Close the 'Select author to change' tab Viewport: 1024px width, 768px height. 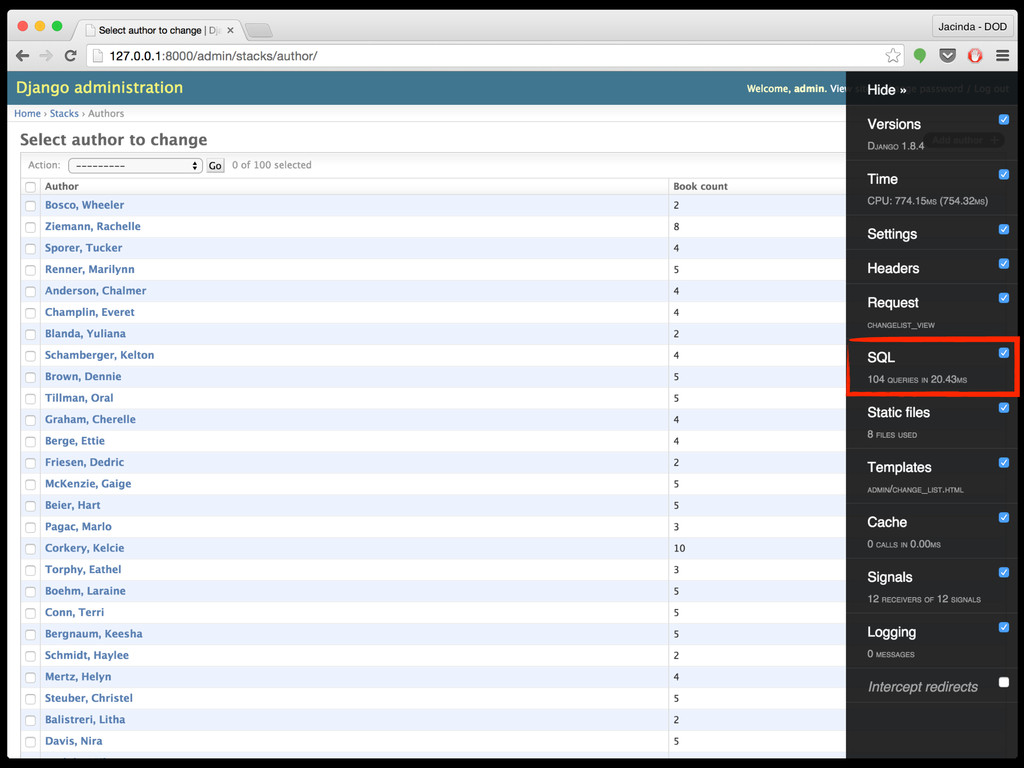[x=230, y=30]
